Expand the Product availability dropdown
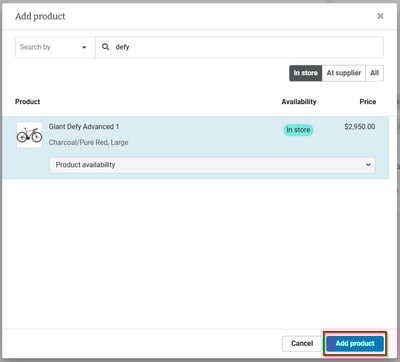The image size is (400, 362). coord(212,165)
